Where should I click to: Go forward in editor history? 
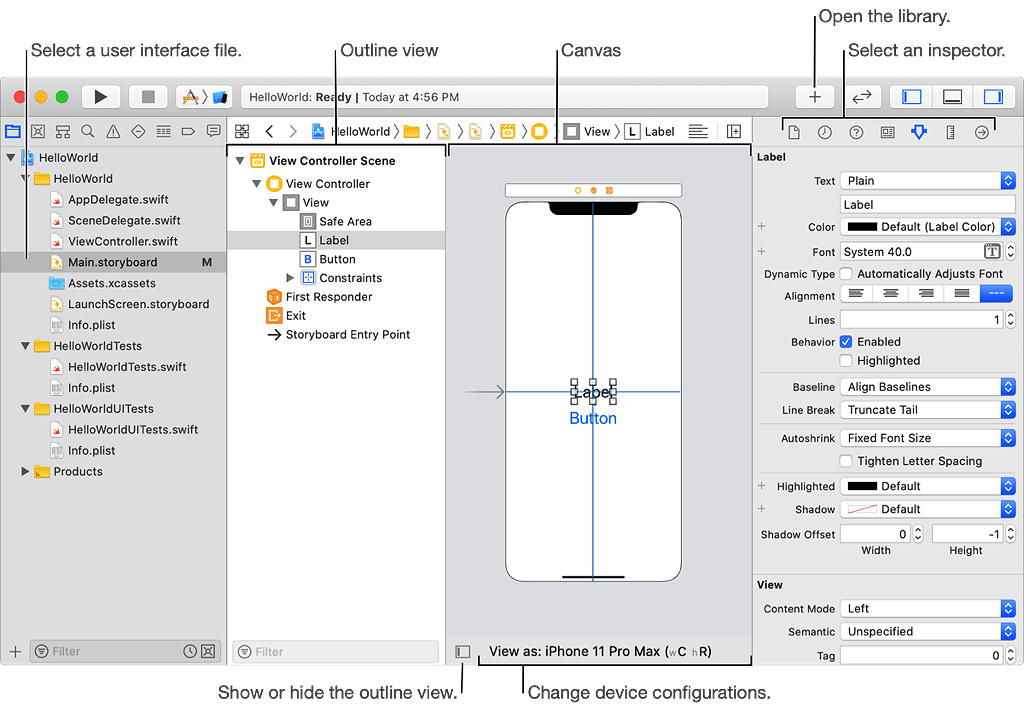pyautogui.click(x=293, y=131)
